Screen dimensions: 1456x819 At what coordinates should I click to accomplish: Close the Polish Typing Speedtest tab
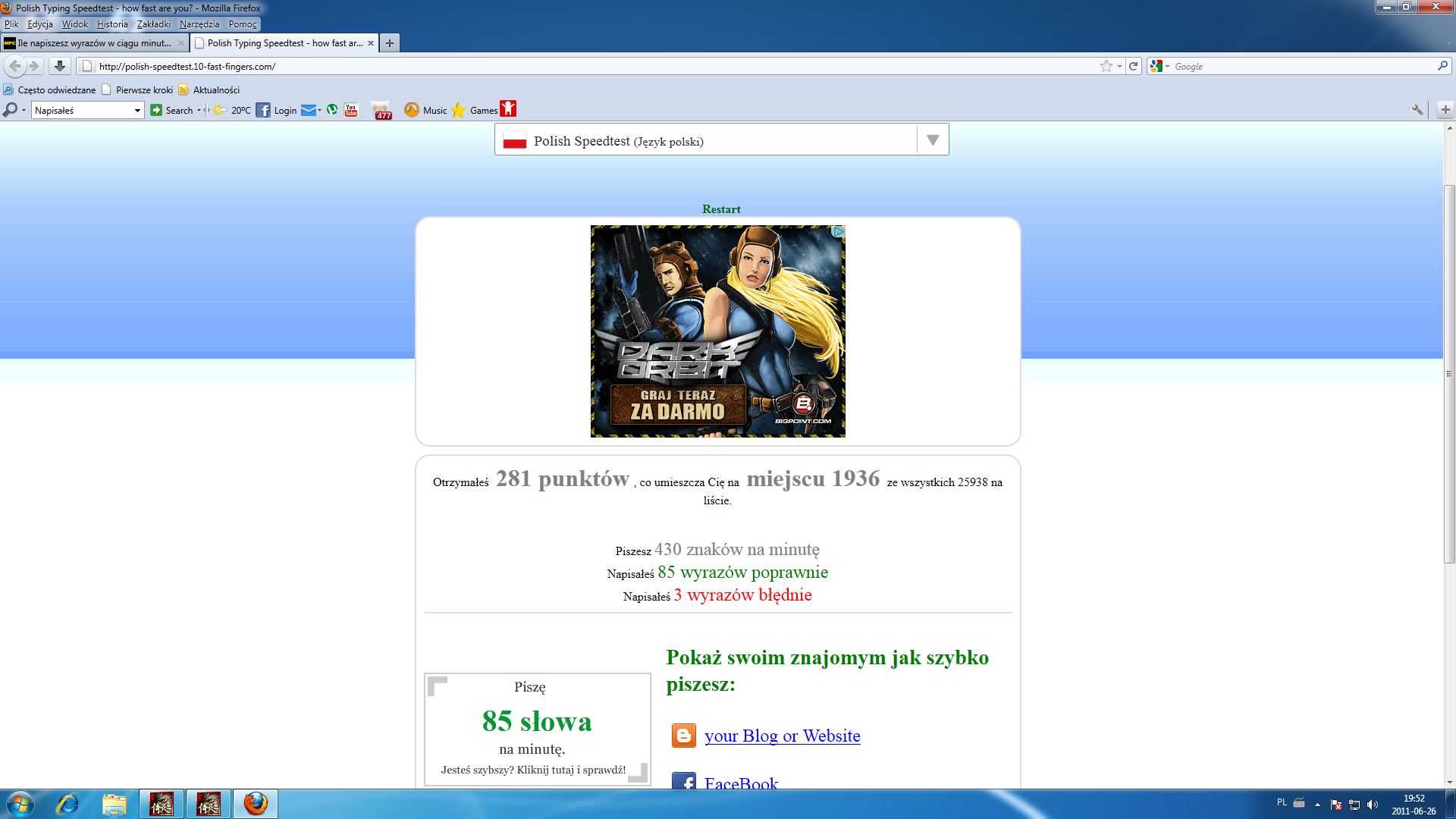pos(371,43)
